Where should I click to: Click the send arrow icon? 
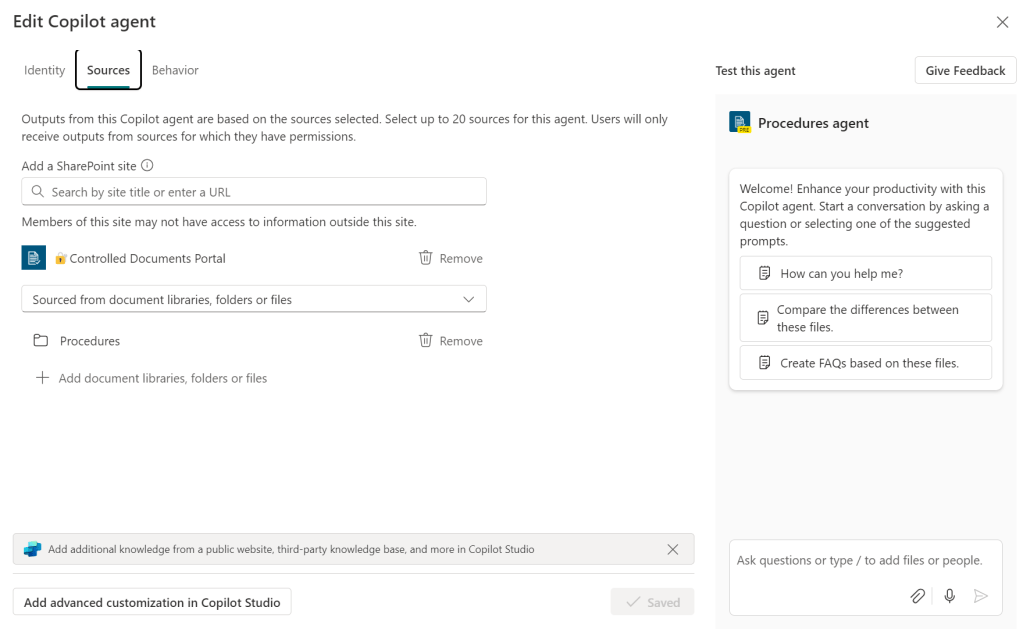(x=981, y=596)
